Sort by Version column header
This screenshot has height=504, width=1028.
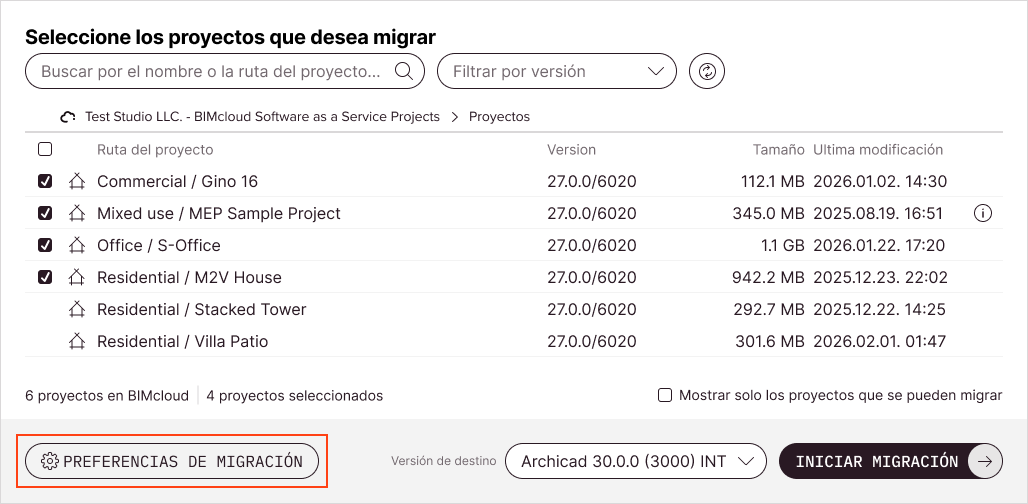[x=572, y=149]
